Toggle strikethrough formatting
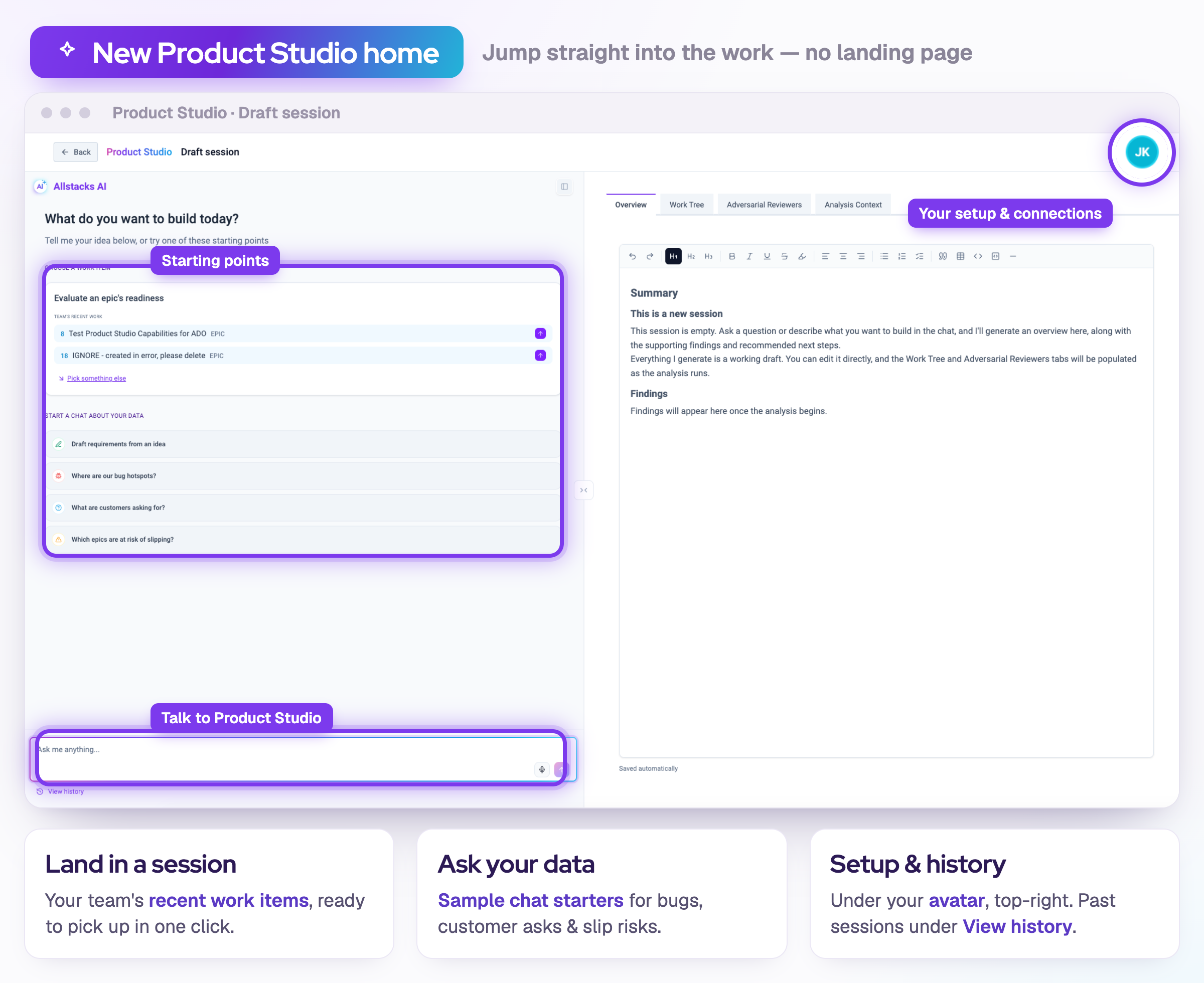The width and height of the screenshot is (1204, 983). pyautogui.click(x=784, y=256)
